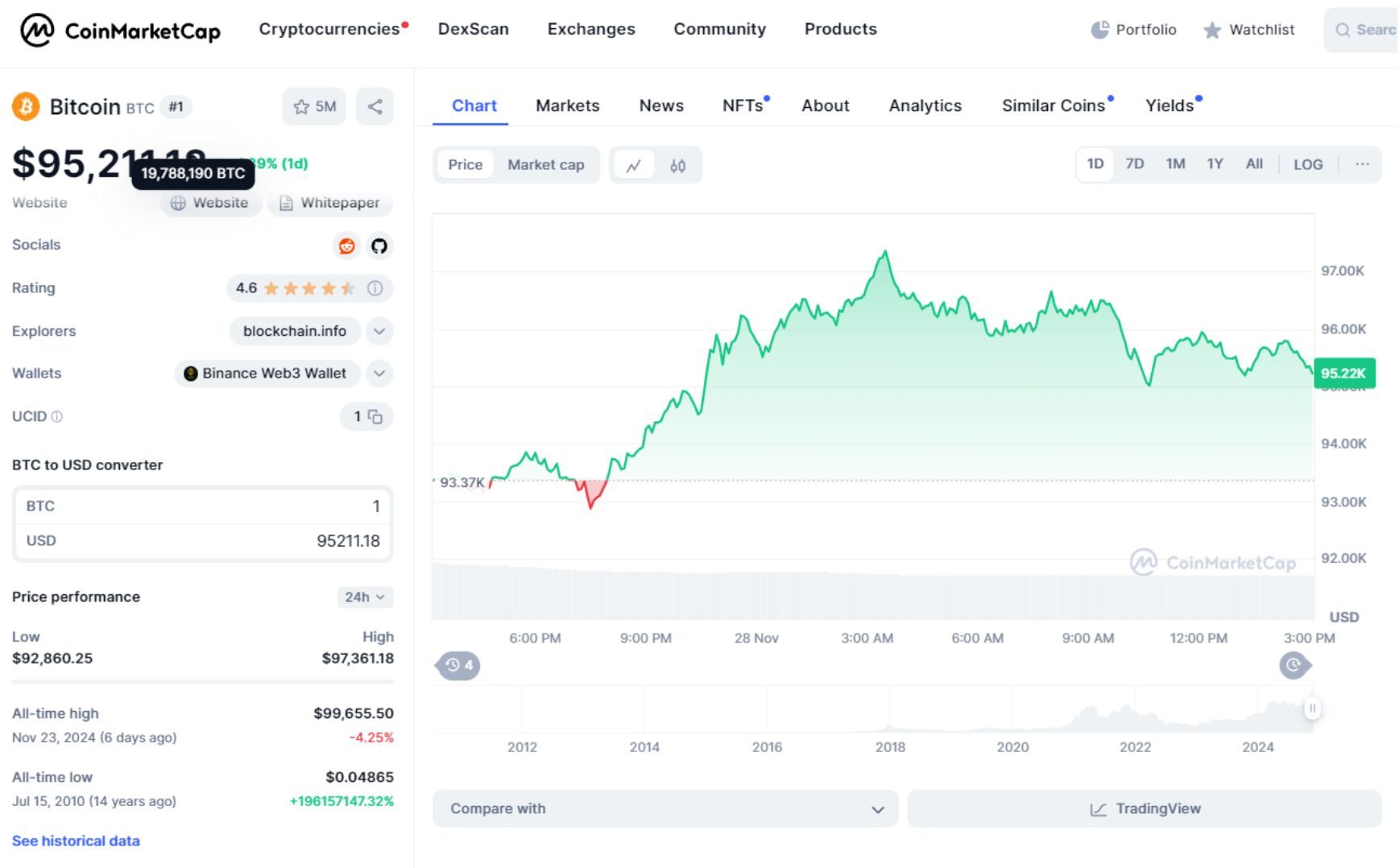Open Bitcoin's GitHub repository
The width and height of the screenshot is (1399, 868).
(379, 246)
